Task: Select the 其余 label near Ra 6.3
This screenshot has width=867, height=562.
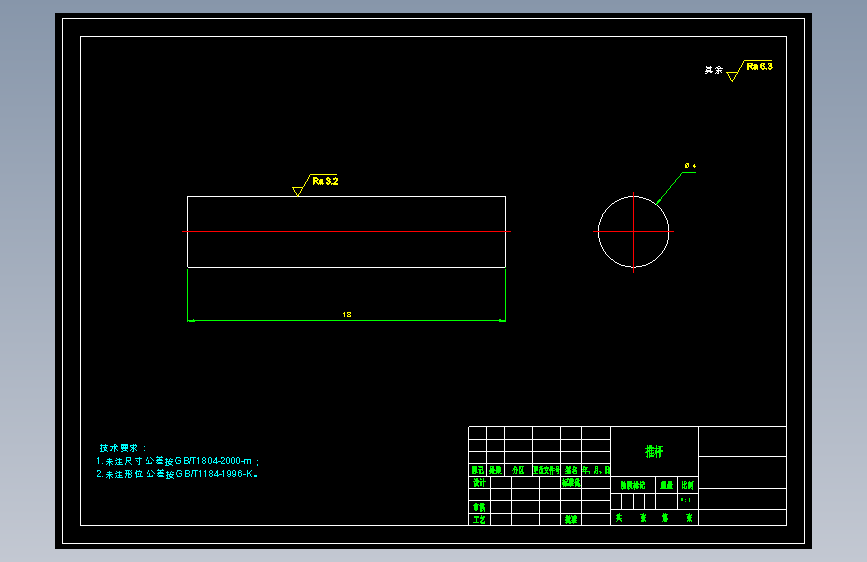Action: (713, 70)
